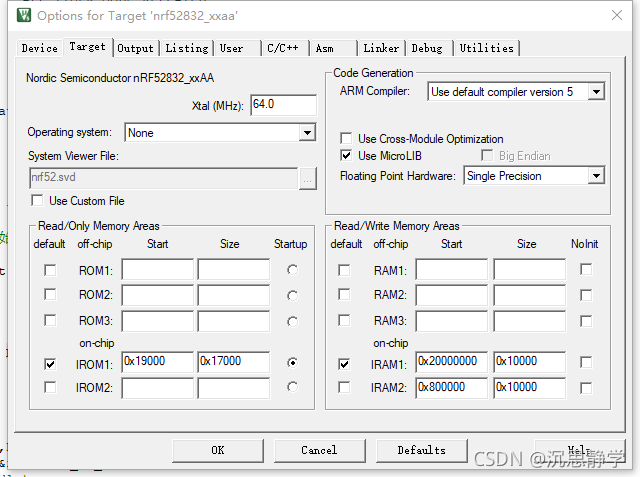The height and width of the screenshot is (477, 640).
Task: Click the RAM2 Size field
Action: pyautogui.click(x=530, y=295)
